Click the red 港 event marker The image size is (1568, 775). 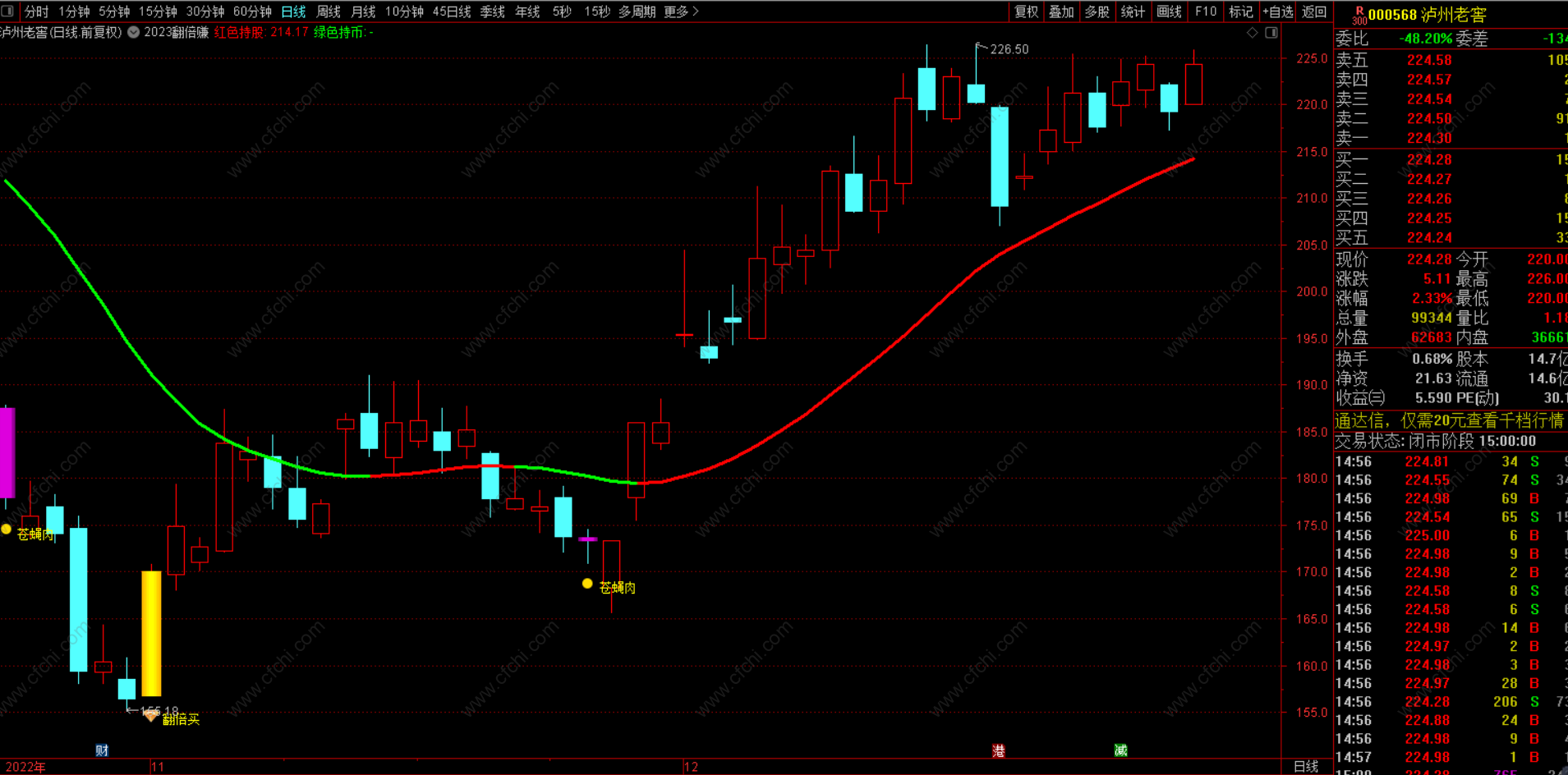[999, 750]
